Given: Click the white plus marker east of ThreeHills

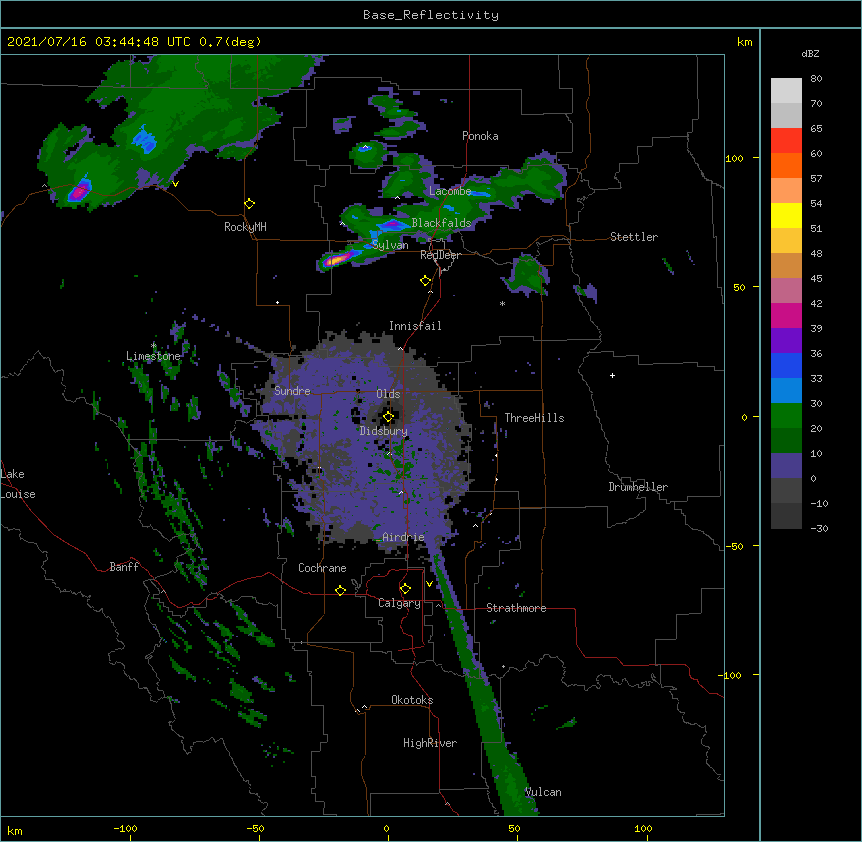Looking at the screenshot, I should [612, 375].
